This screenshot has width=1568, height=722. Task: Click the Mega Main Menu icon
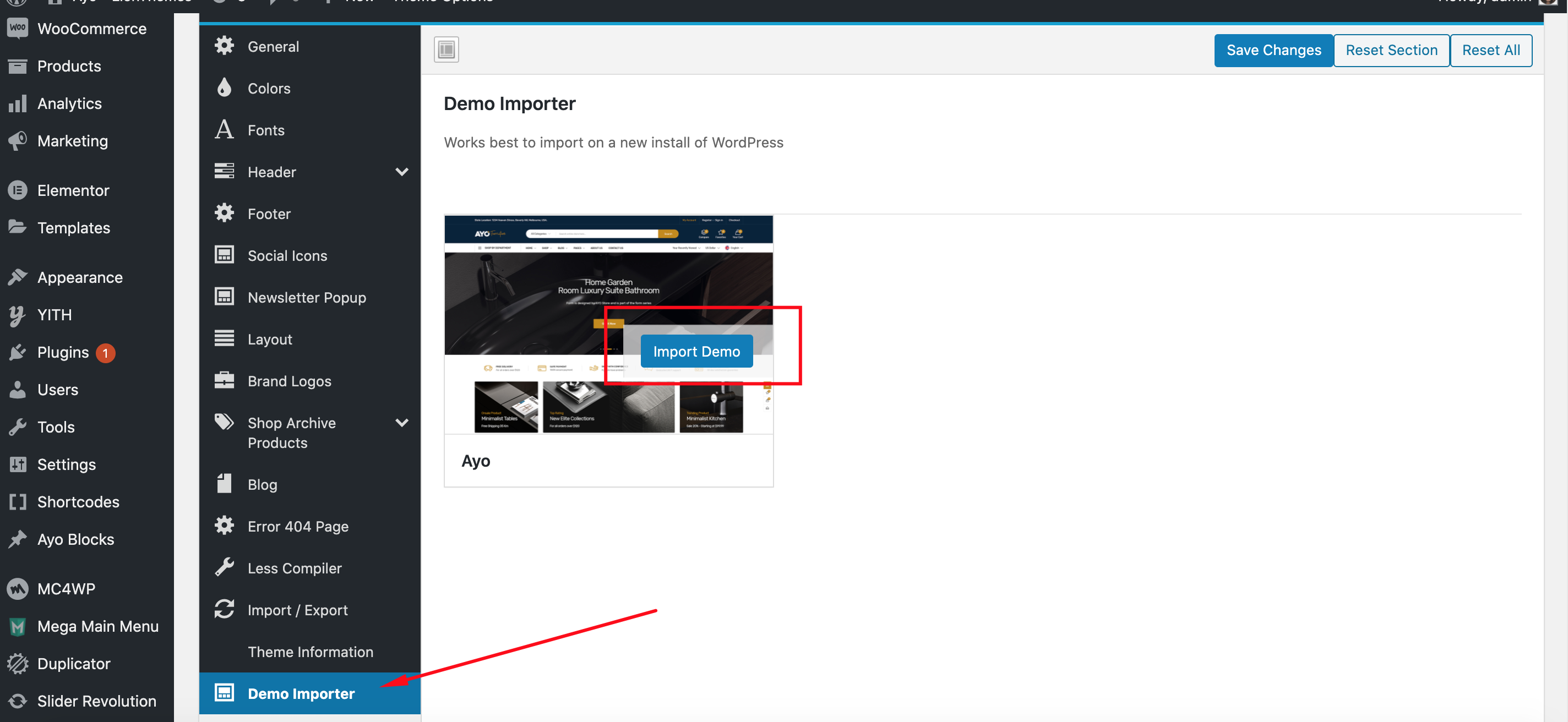coord(18,626)
